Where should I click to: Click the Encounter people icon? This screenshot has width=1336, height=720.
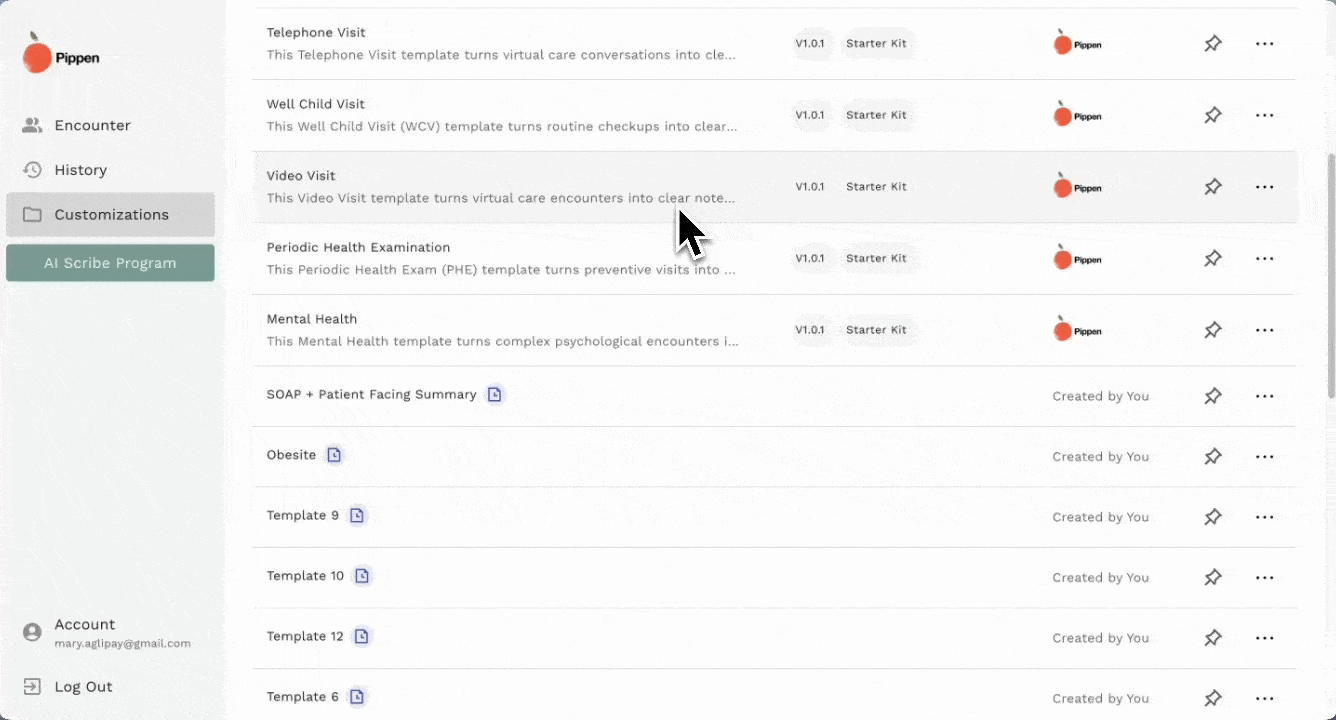coord(32,125)
